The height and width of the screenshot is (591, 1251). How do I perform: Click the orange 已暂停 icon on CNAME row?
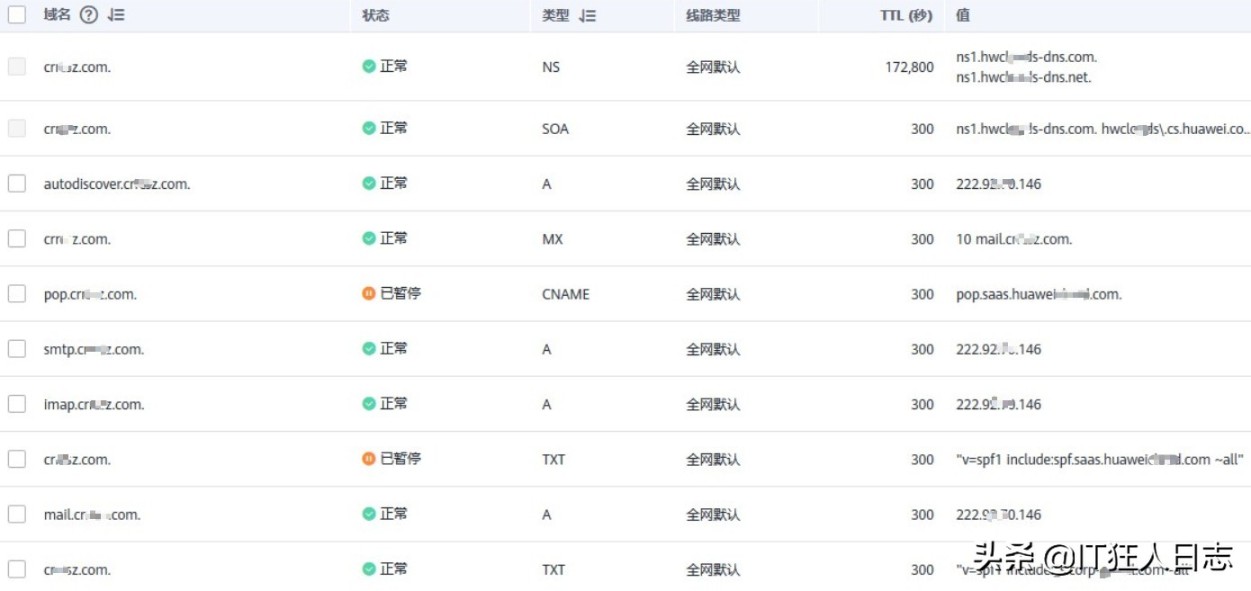(x=369, y=294)
